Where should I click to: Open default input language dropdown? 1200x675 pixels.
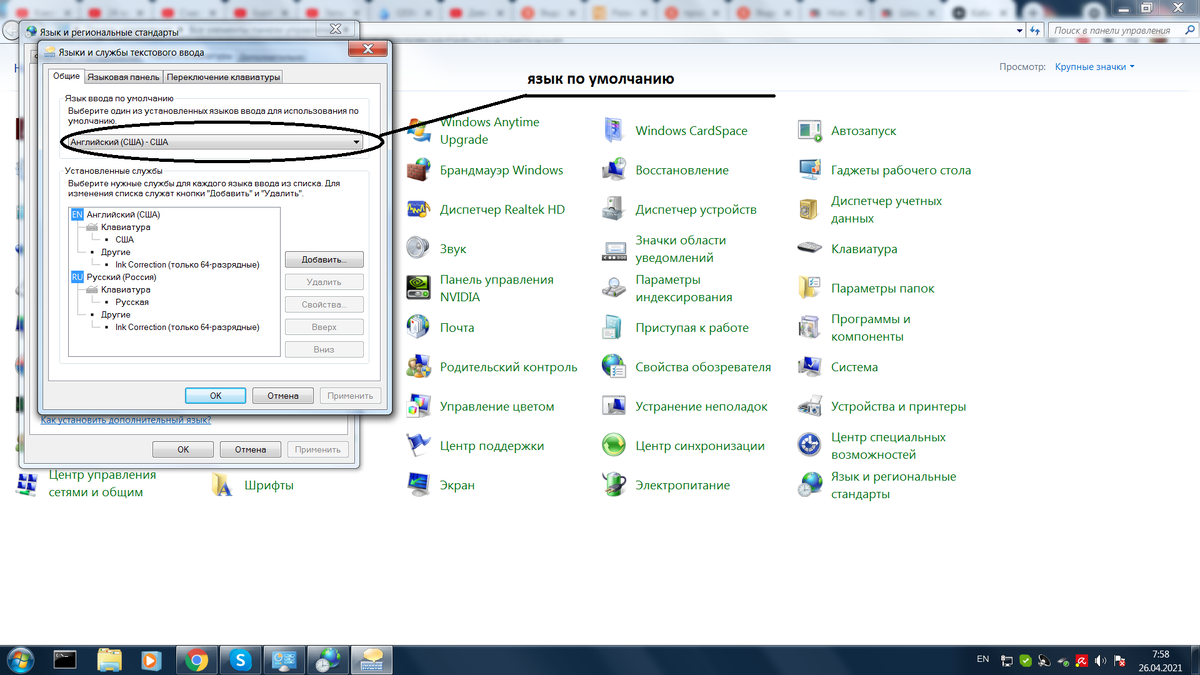tap(215, 142)
